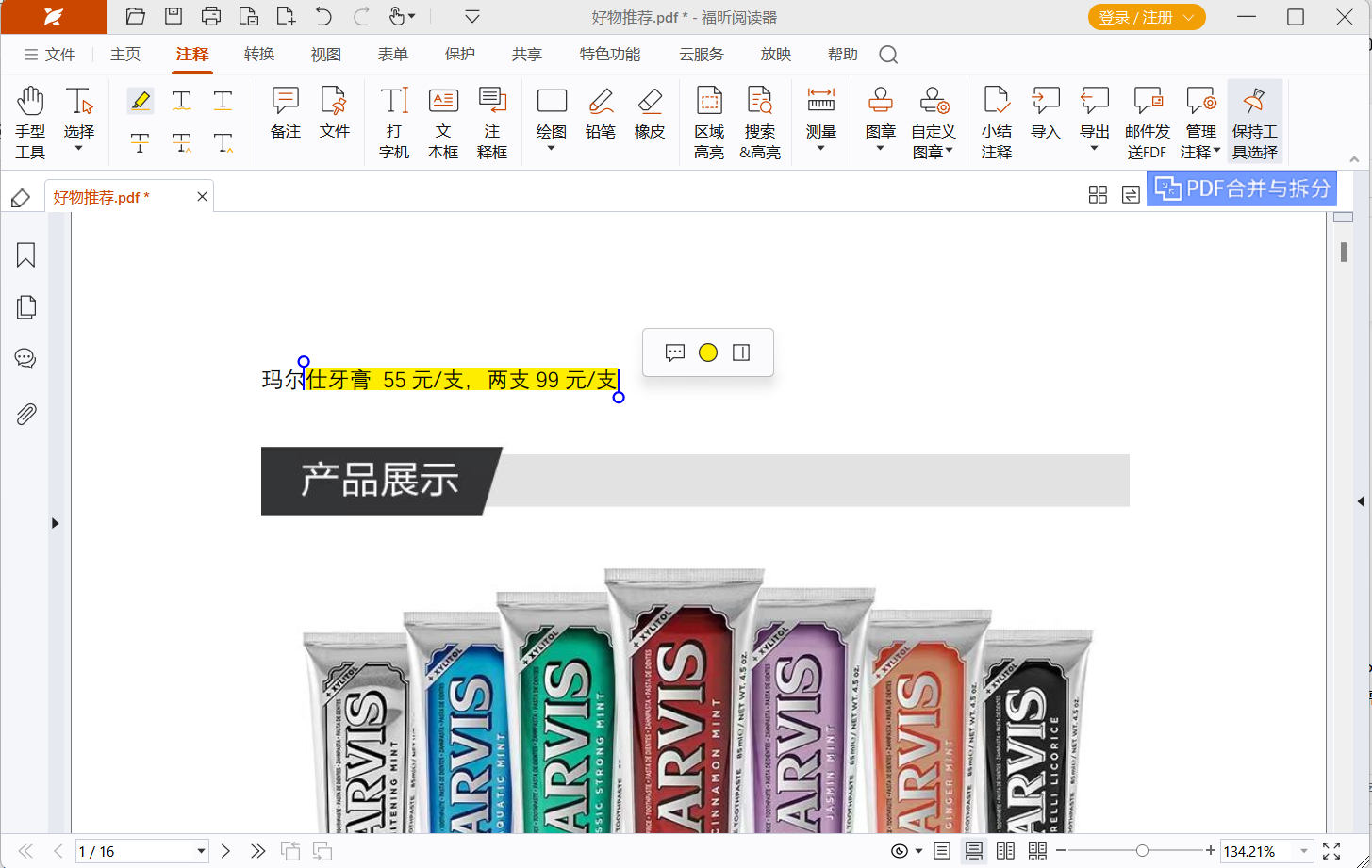1372x868 pixels.
Task: Choose the squiggly underline markup tool
Action: (182, 100)
